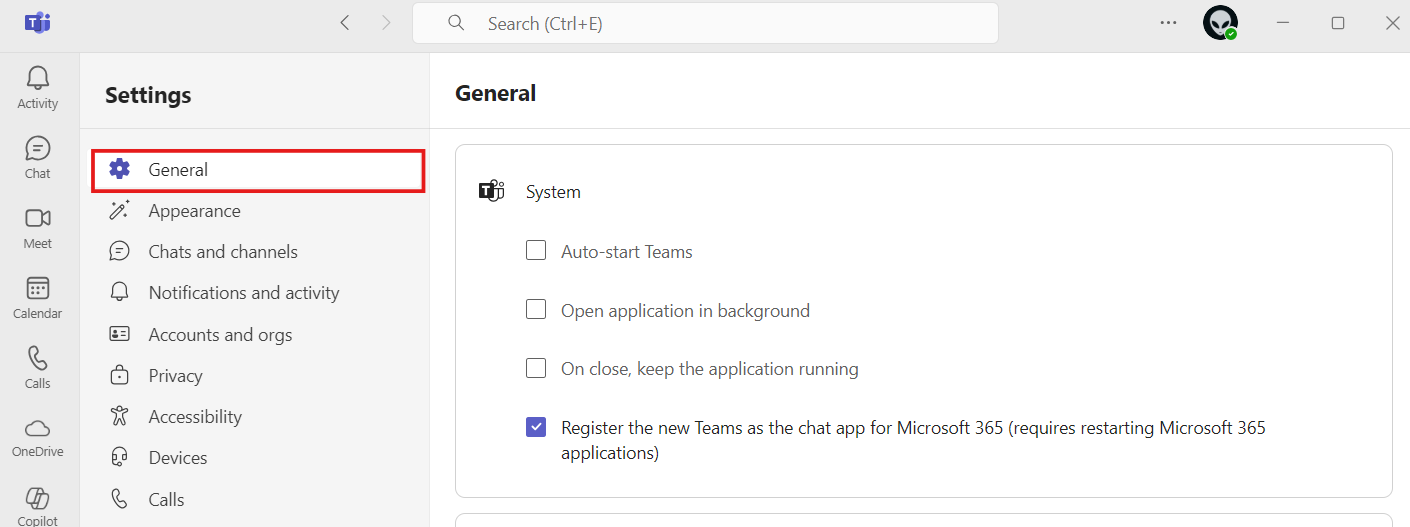Open Settings and more ellipsis menu
The image size is (1410, 527).
tap(1168, 23)
